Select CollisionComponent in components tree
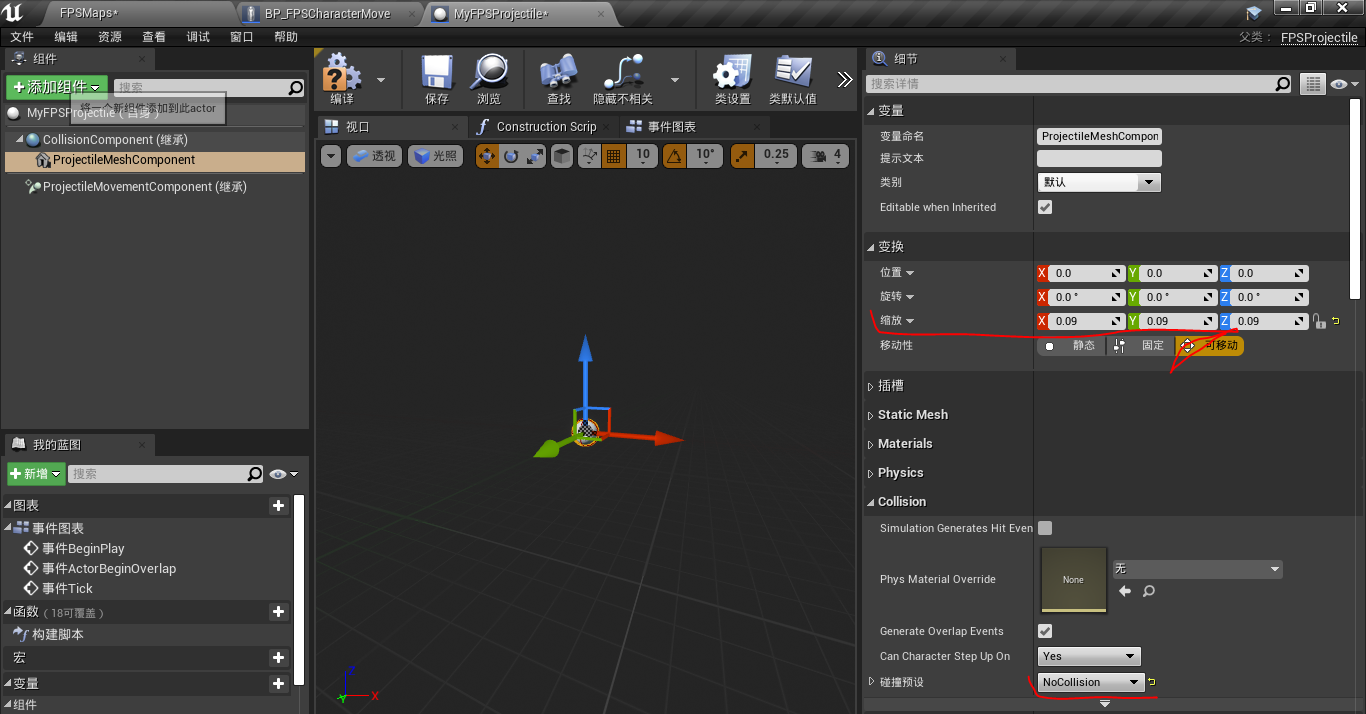 click(x=115, y=140)
